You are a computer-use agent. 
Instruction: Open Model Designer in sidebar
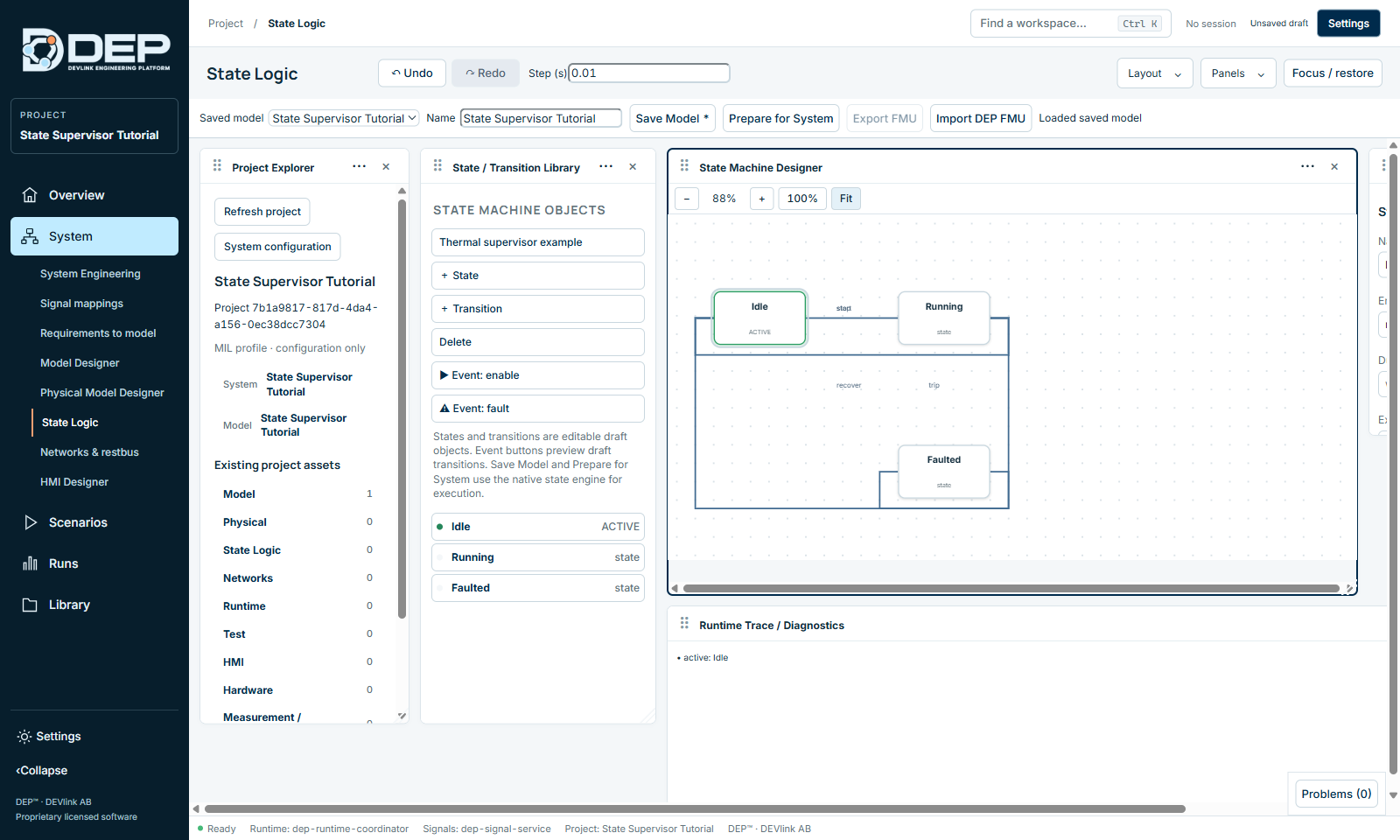[x=80, y=363]
